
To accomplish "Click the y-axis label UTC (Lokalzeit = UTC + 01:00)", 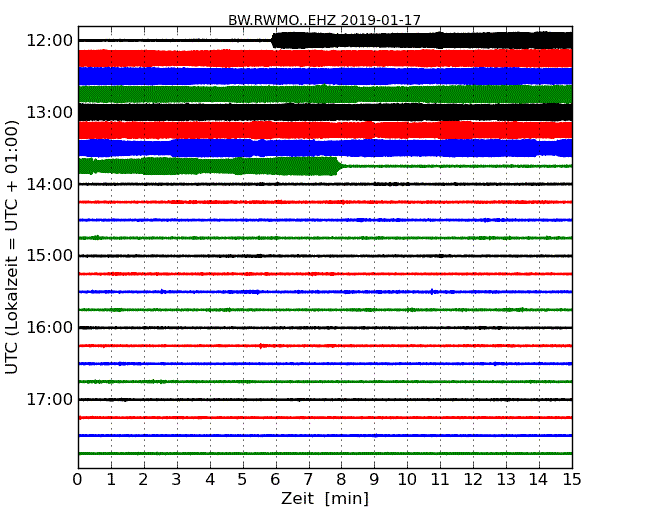I will coord(12,247).
